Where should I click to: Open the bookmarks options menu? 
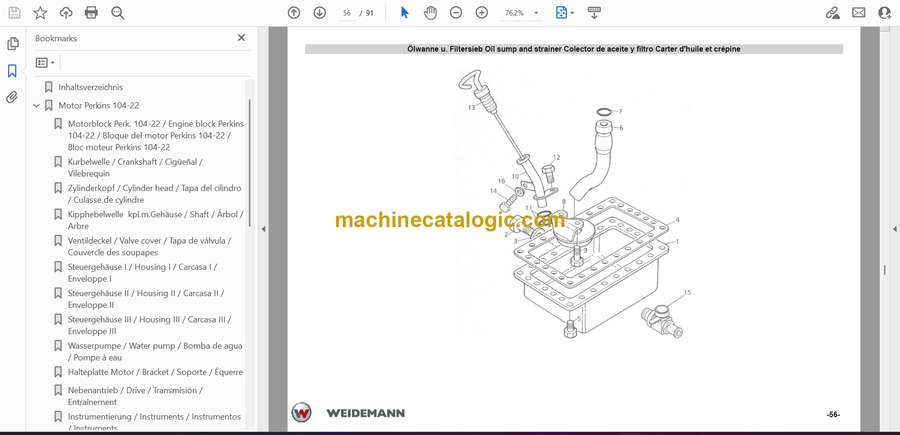pyautogui.click(x=45, y=63)
